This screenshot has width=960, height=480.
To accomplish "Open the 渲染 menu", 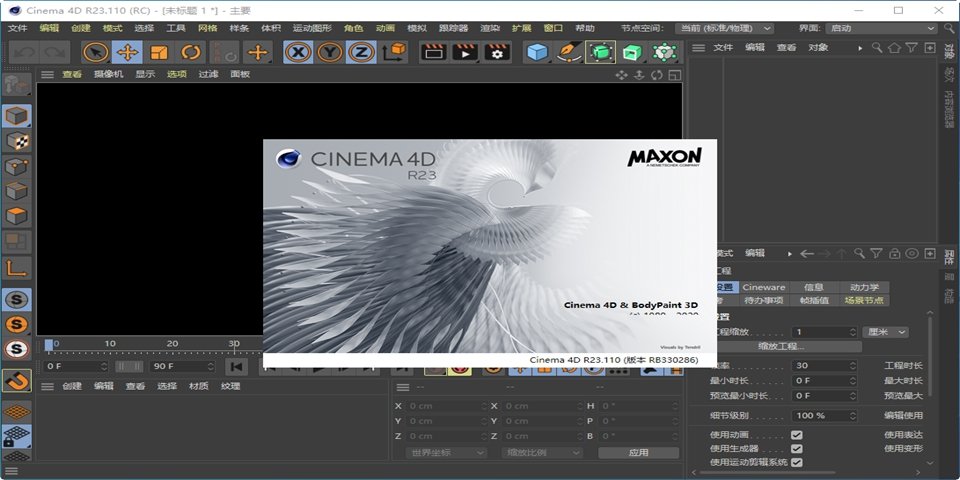I will pos(490,28).
